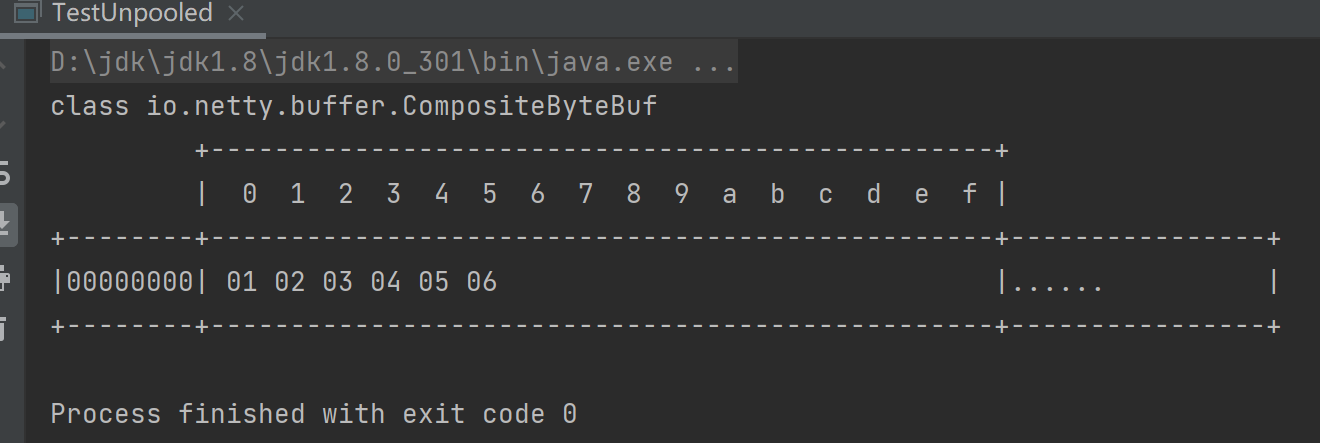
Task: Click the ellipsis after java.exe
Action: [714, 63]
